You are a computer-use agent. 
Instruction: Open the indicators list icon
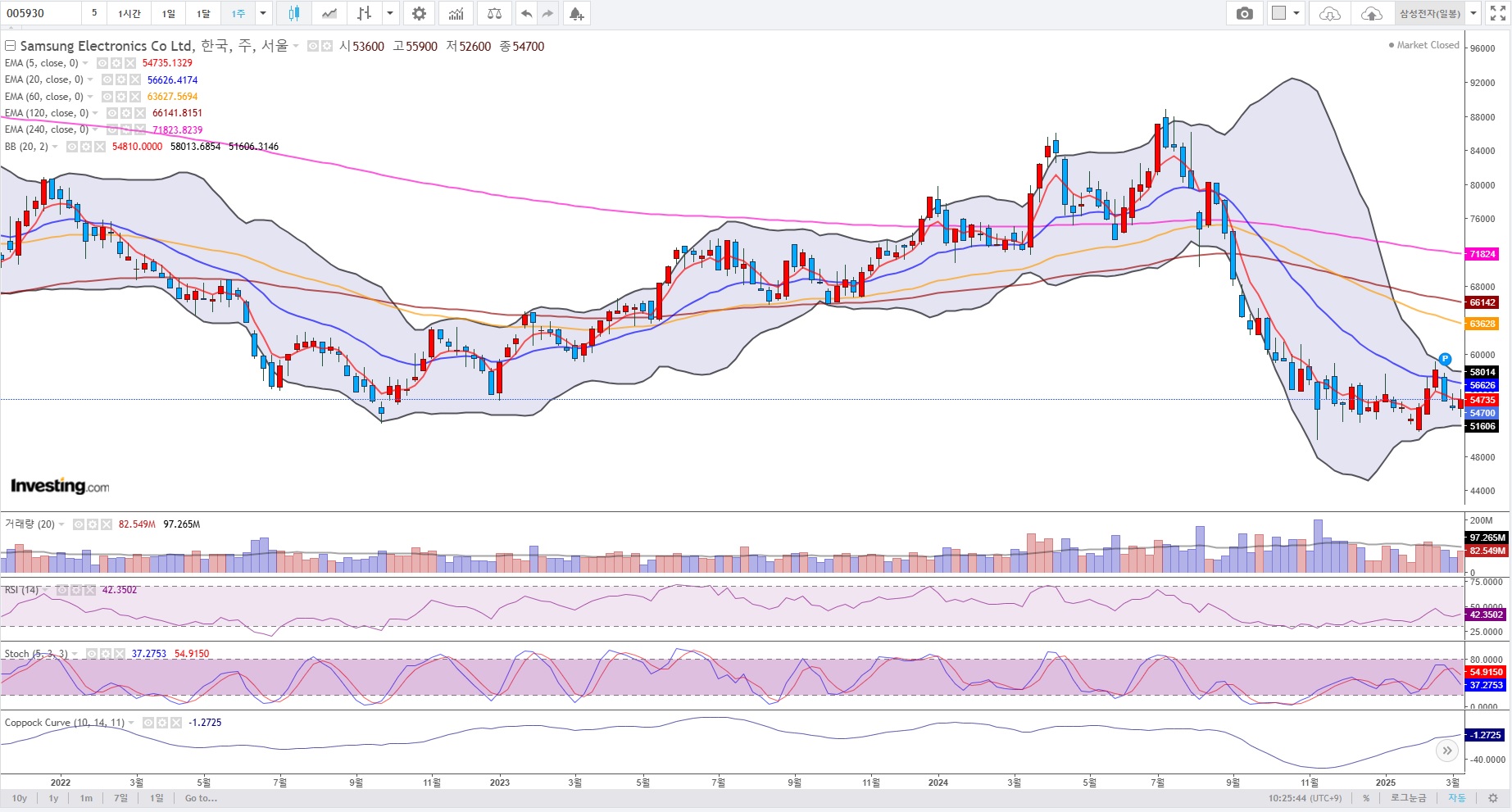click(456, 13)
